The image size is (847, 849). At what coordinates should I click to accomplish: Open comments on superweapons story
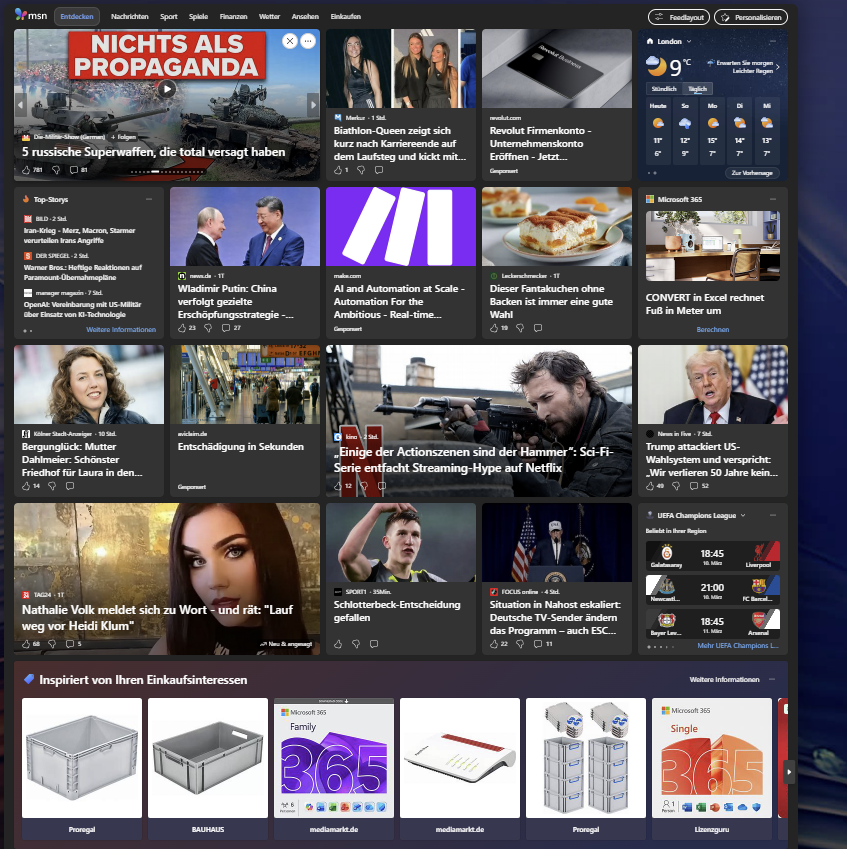(74, 169)
